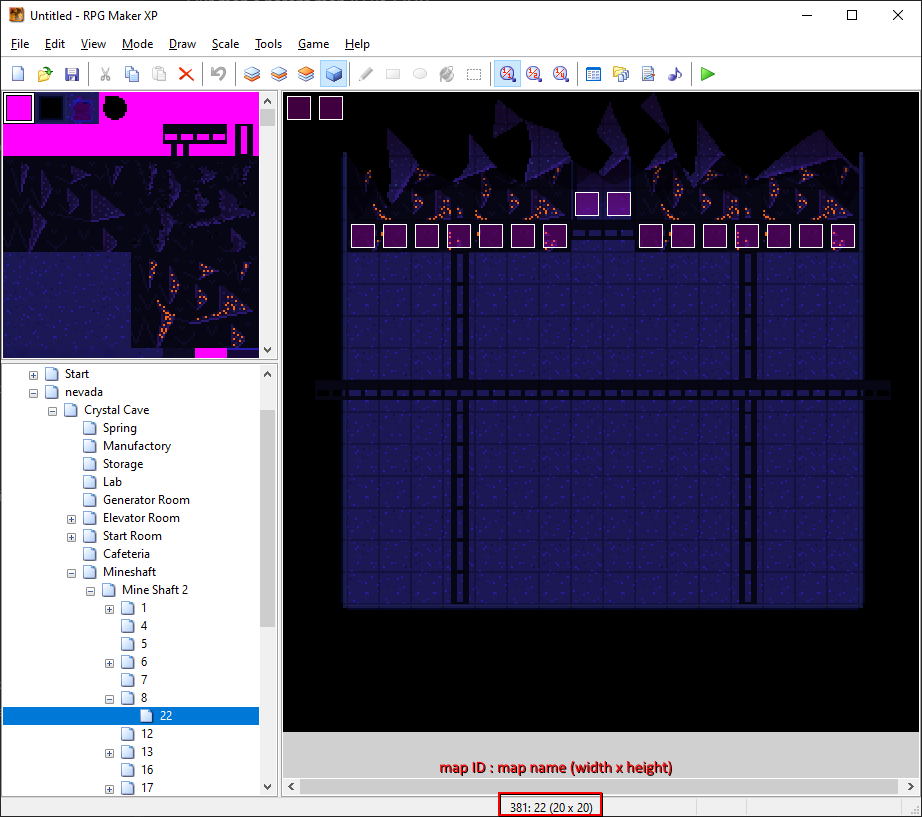Expand the Elevator Room map node
The width and height of the screenshot is (922, 817).
pyautogui.click(x=72, y=518)
